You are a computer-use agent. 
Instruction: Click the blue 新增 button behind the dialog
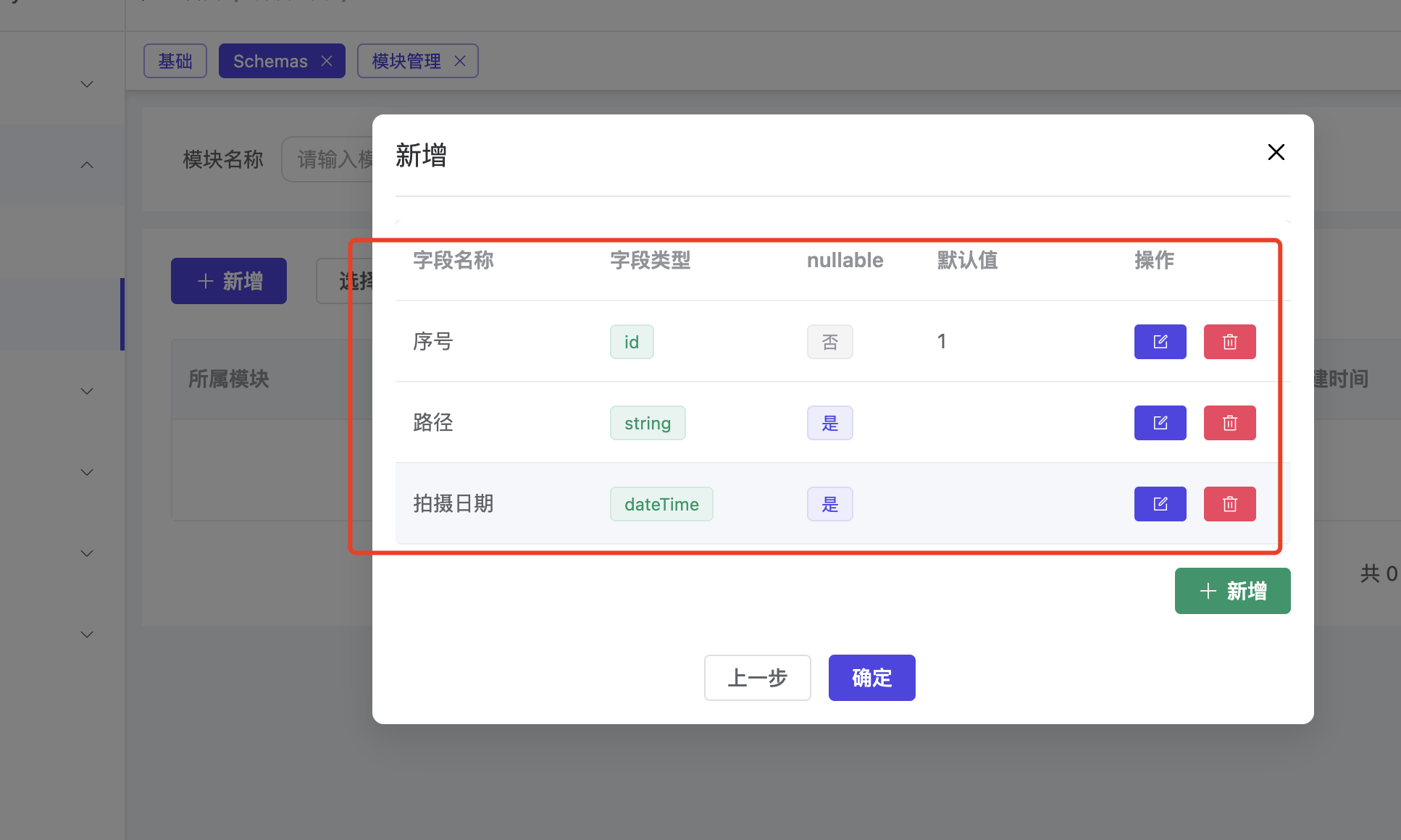tap(229, 281)
